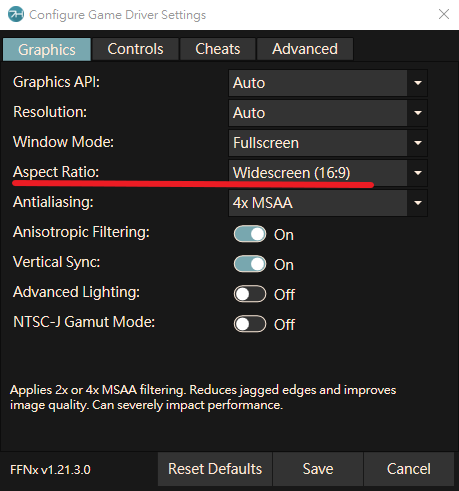Turn on NTSC-J Gamut Mode toggle
Viewport: 459px width, 491px height.
250,324
